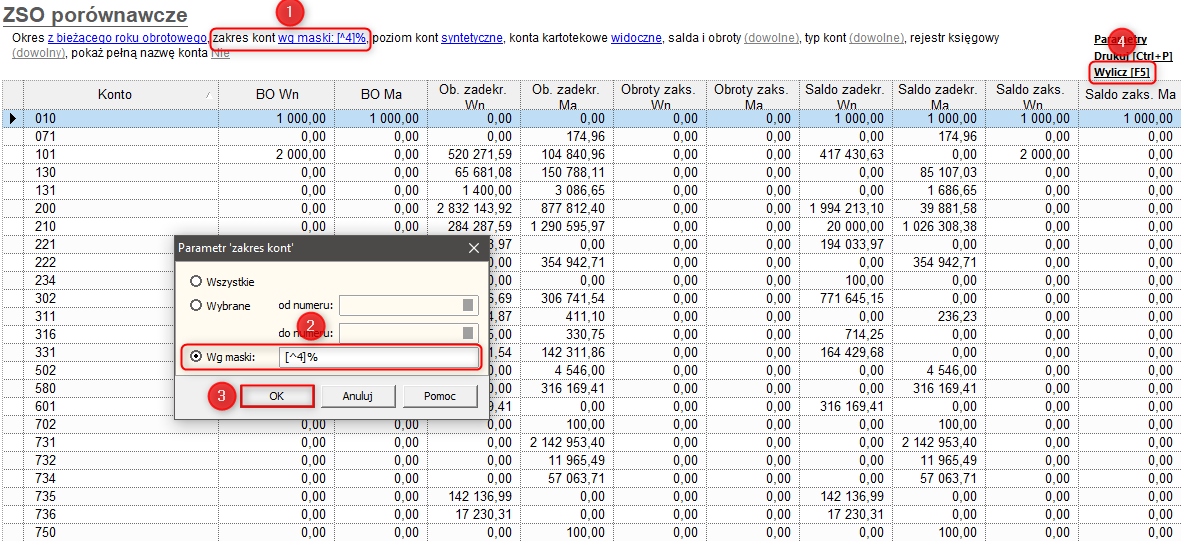Change account level via 'syntetyczne' link

pos(472,38)
